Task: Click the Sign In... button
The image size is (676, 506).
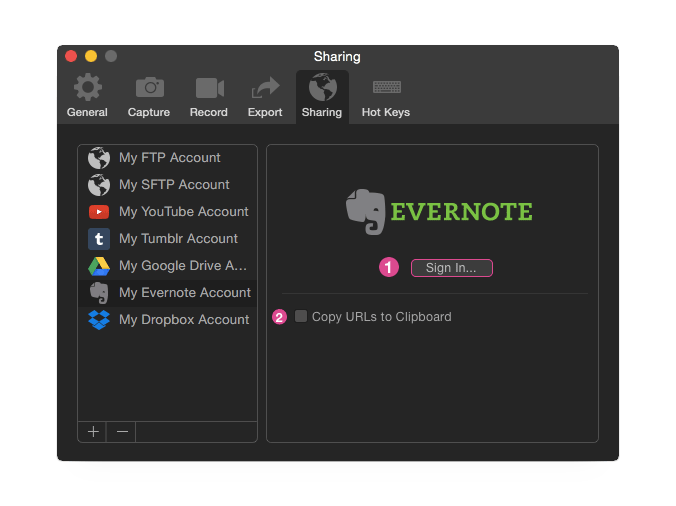Action: coord(451,268)
